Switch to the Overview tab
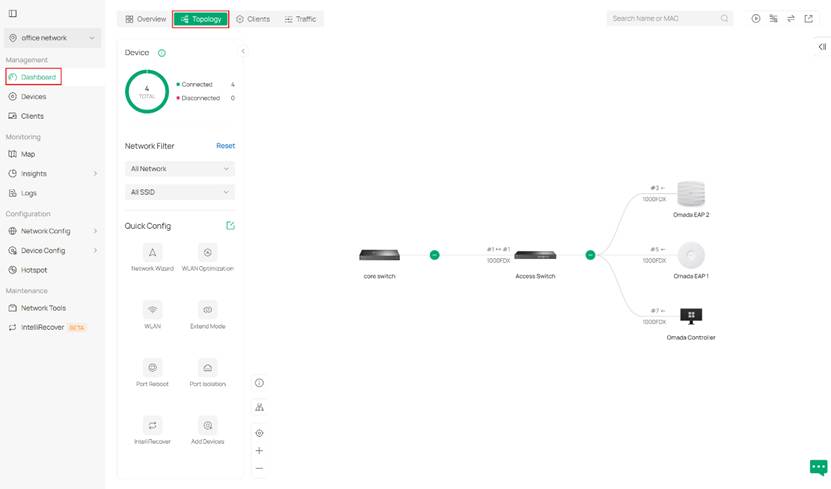Viewport: 831px width, 489px height. click(x=146, y=19)
